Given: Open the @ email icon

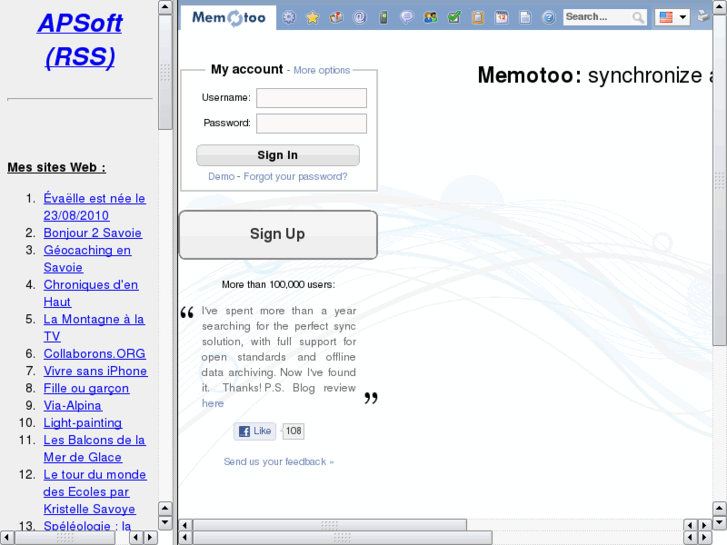Looking at the screenshot, I should 360,18.
